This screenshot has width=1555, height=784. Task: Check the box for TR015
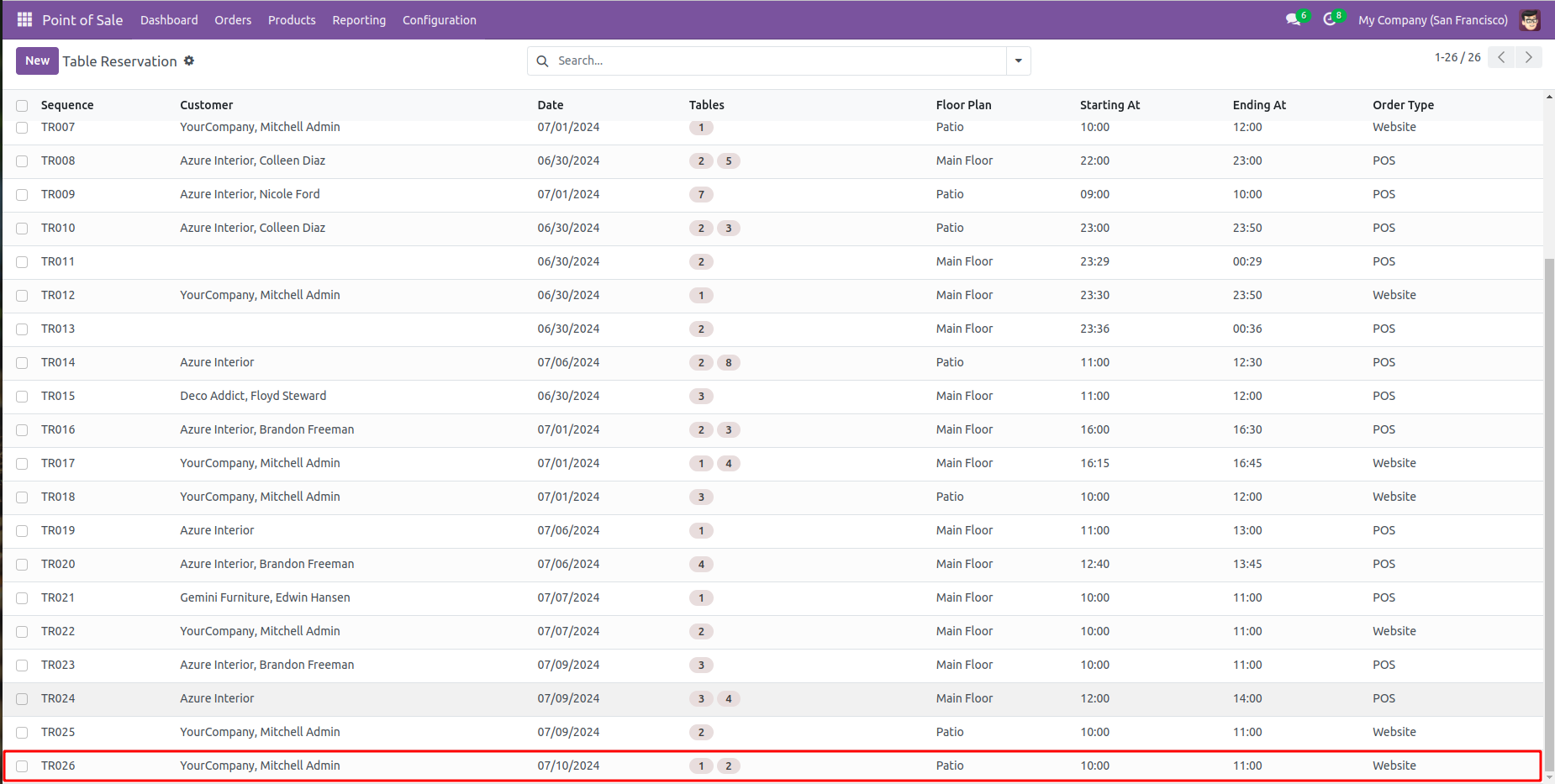tap(22, 397)
